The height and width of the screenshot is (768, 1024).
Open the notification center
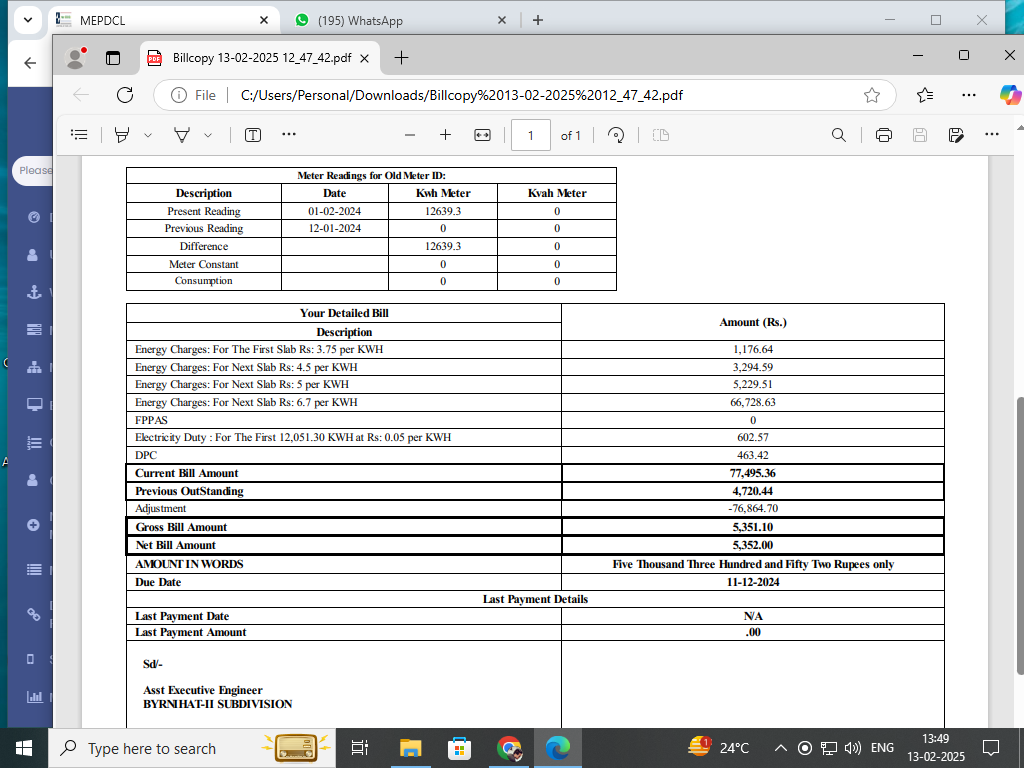(991, 748)
